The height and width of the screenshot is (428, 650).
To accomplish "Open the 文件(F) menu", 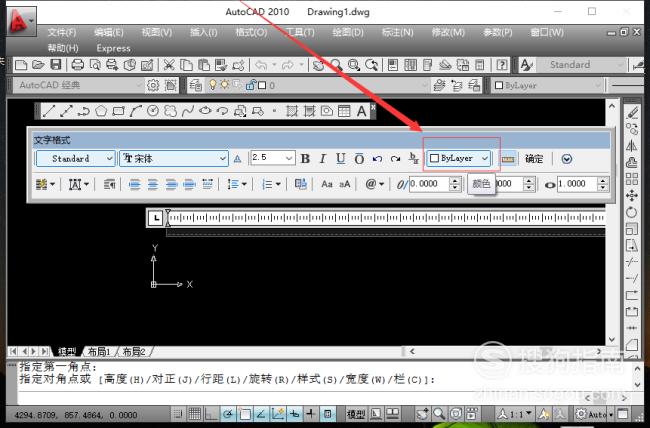I will 62,32.
